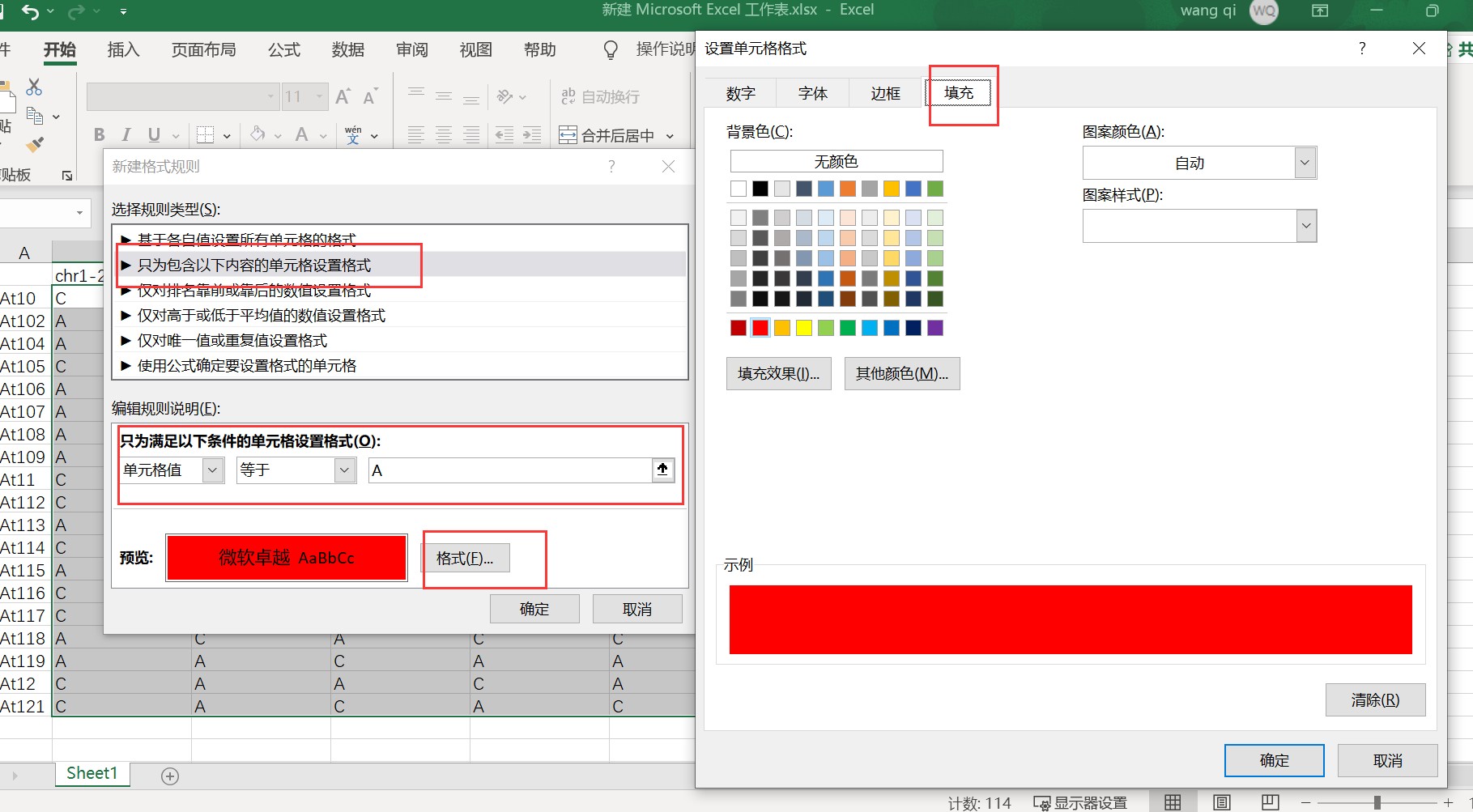1473x812 pixels.
Task: Click the 填充效果(I)... button
Action: pyautogui.click(x=779, y=373)
